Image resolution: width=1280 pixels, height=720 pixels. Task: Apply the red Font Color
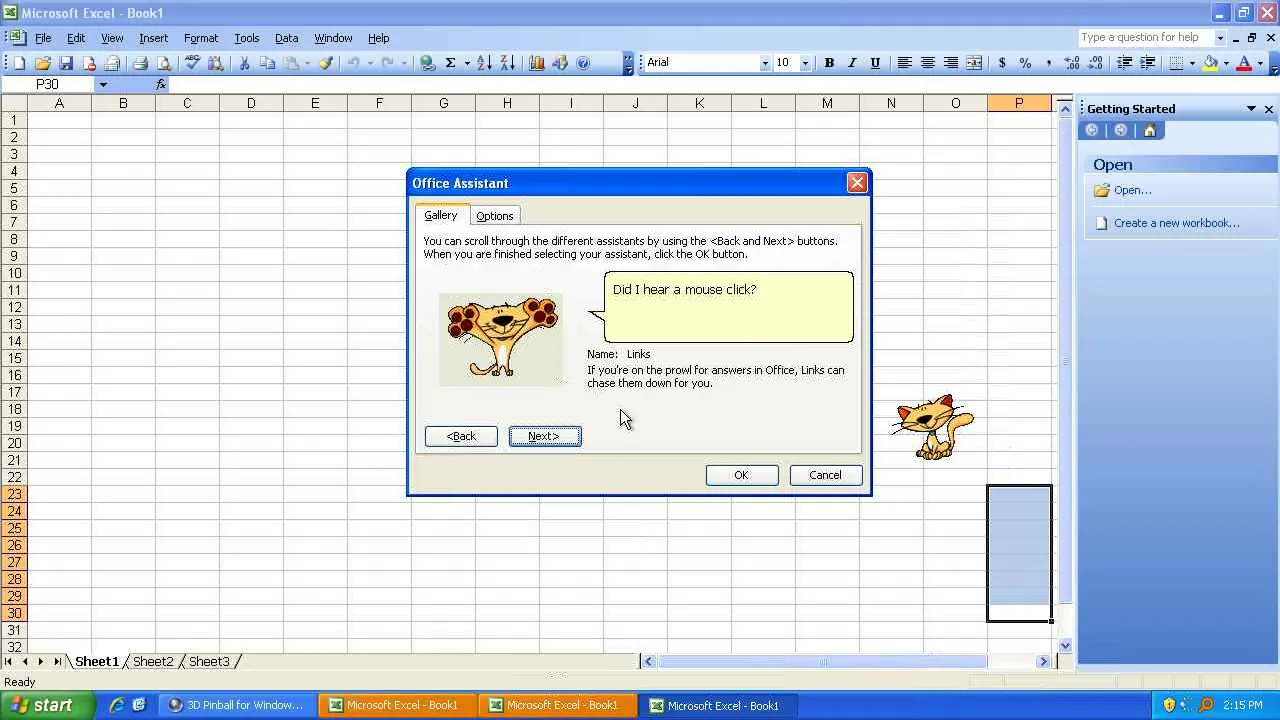click(x=1244, y=63)
